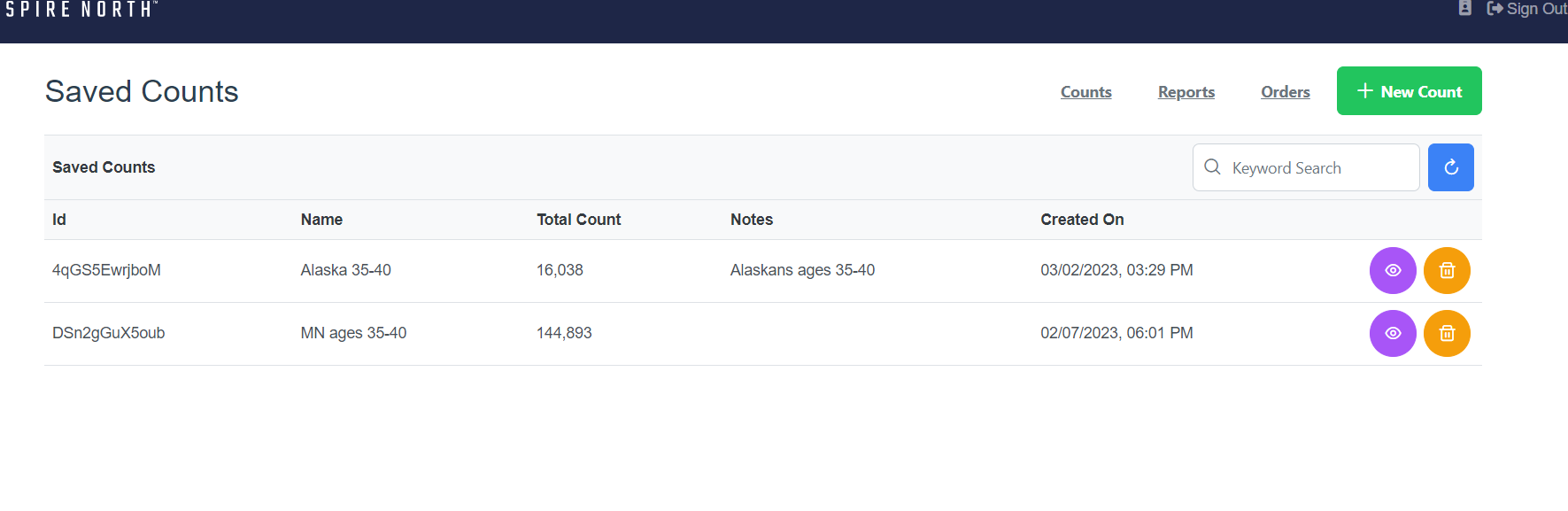1568x511 pixels.
Task: Create a New Count
Action: coord(1410,91)
